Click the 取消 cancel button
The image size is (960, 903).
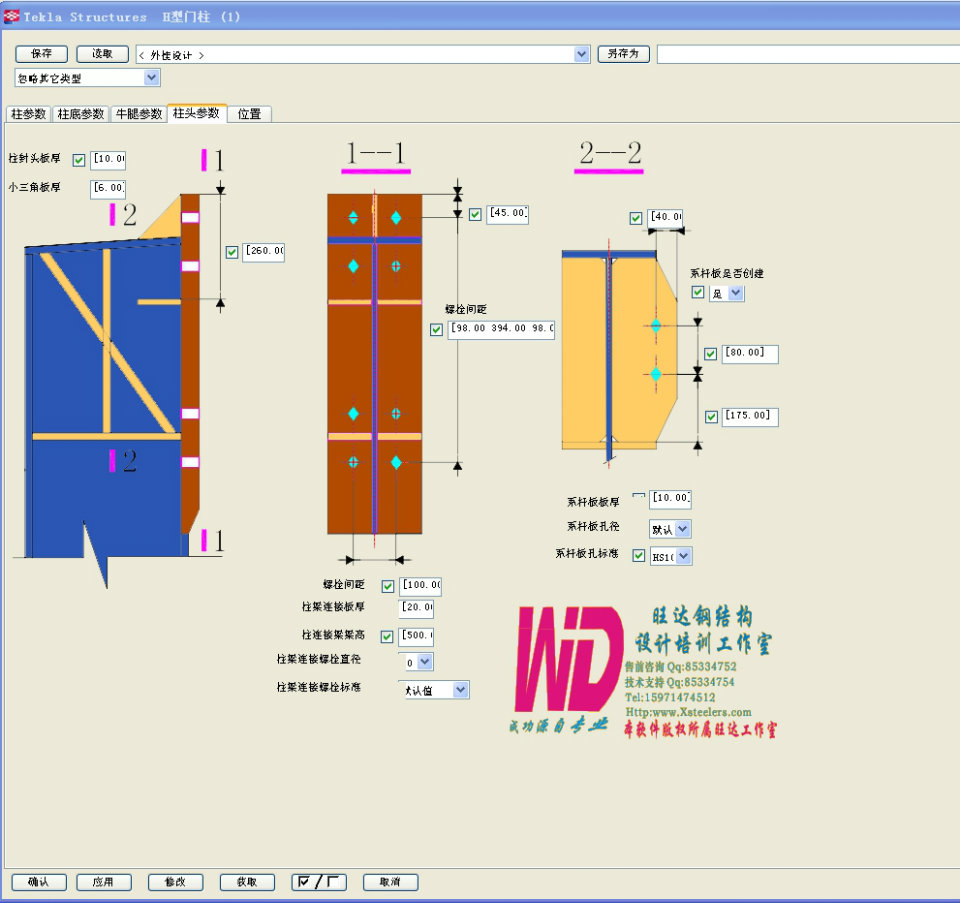(391, 882)
